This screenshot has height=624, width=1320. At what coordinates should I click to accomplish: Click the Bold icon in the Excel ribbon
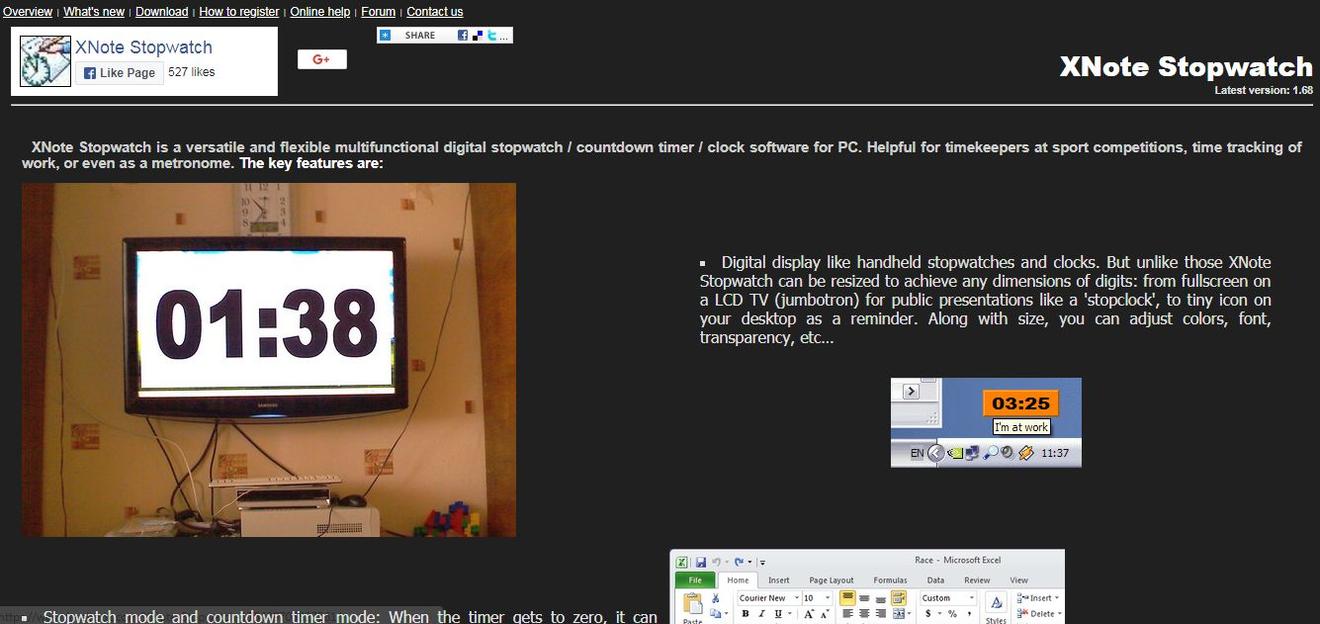tap(745, 613)
